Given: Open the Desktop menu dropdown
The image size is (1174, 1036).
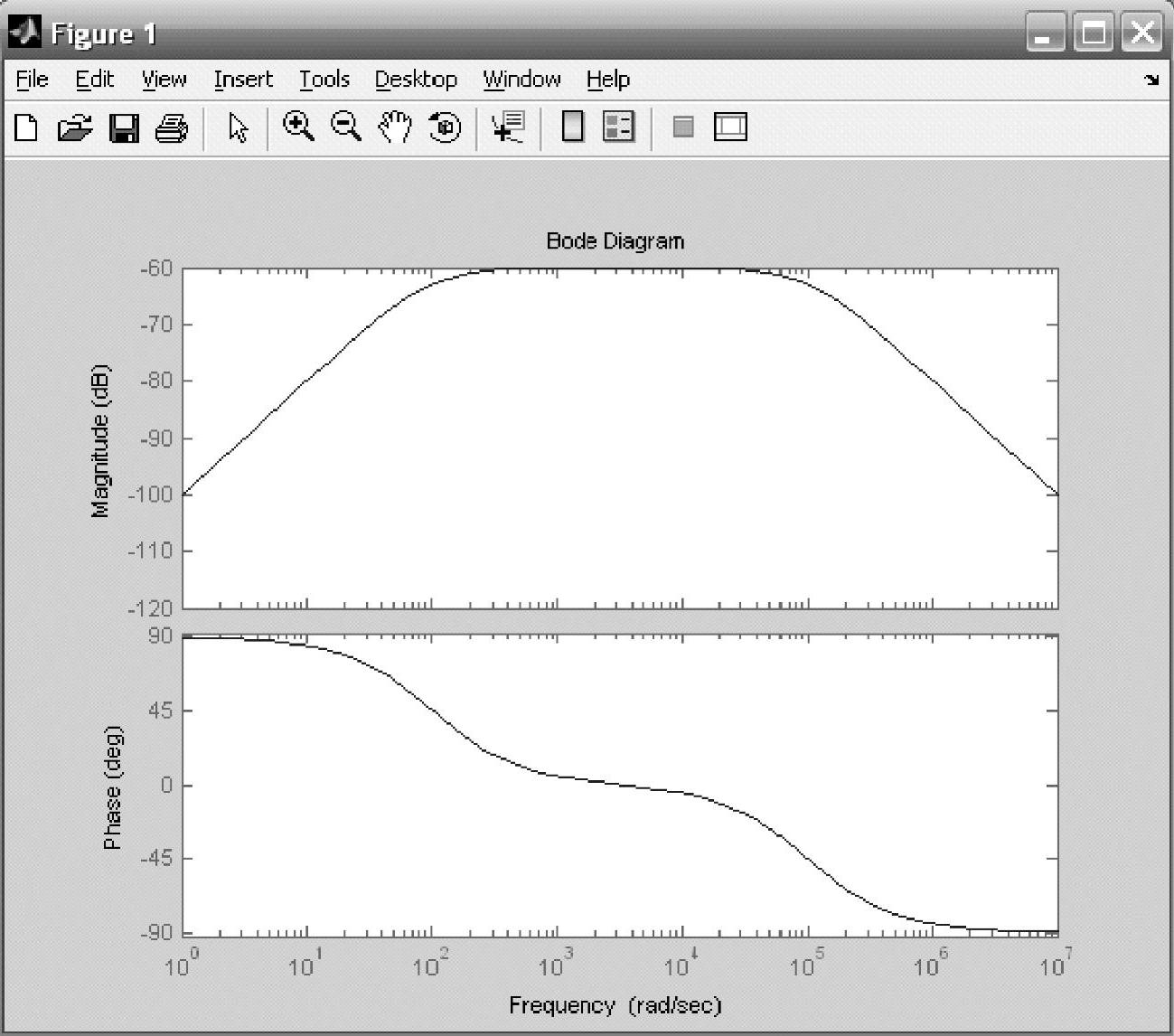Looking at the screenshot, I should [416, 80].
